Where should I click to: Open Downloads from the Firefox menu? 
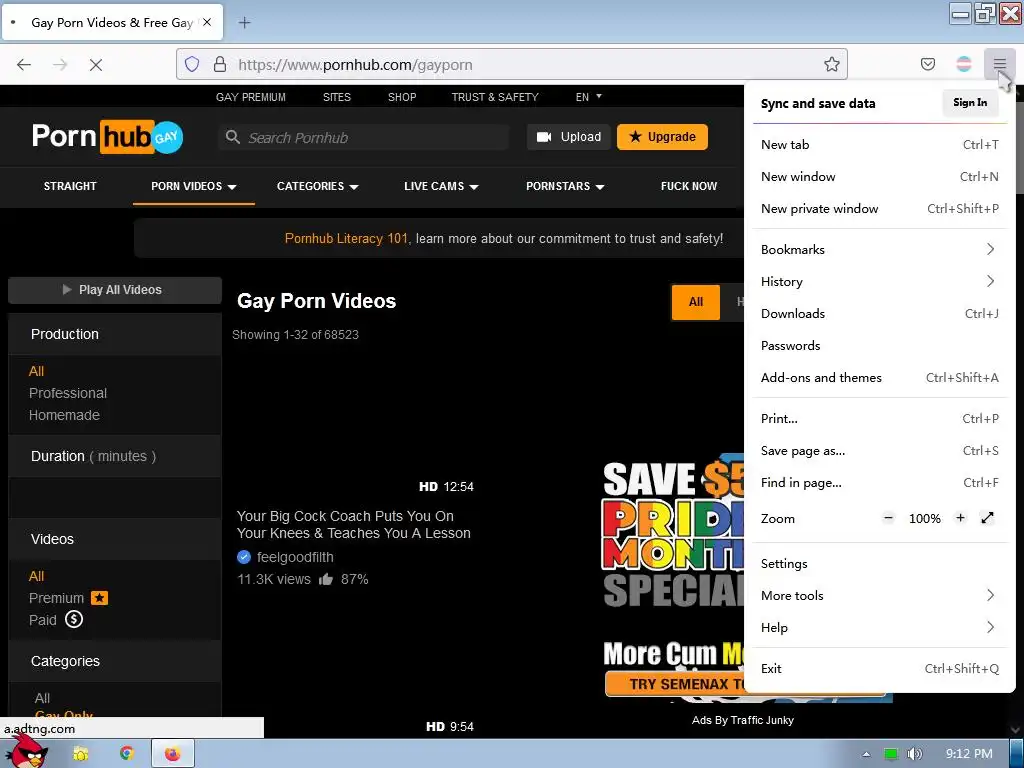880,313
